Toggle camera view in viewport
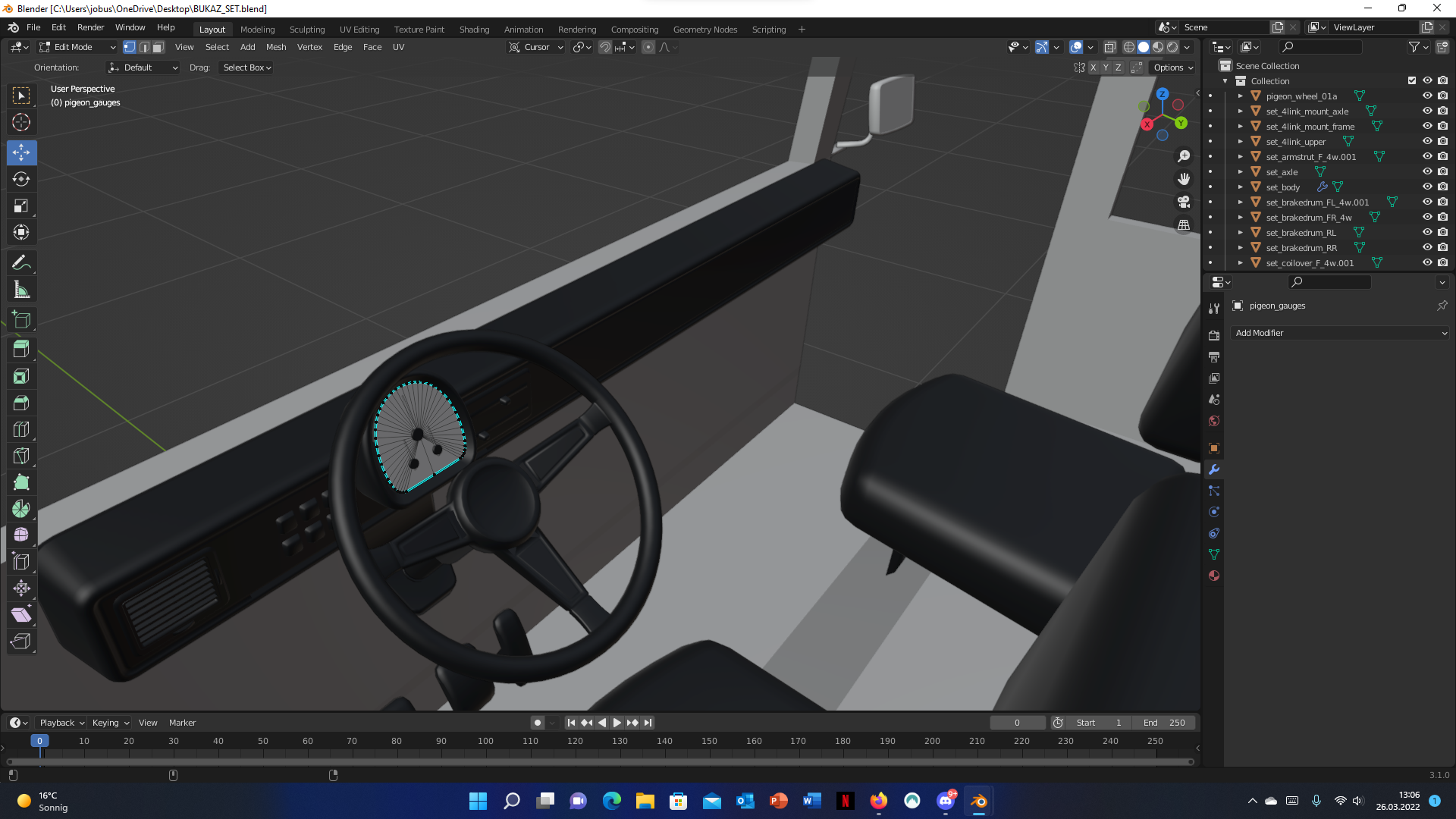 (x=1183, y=202)
